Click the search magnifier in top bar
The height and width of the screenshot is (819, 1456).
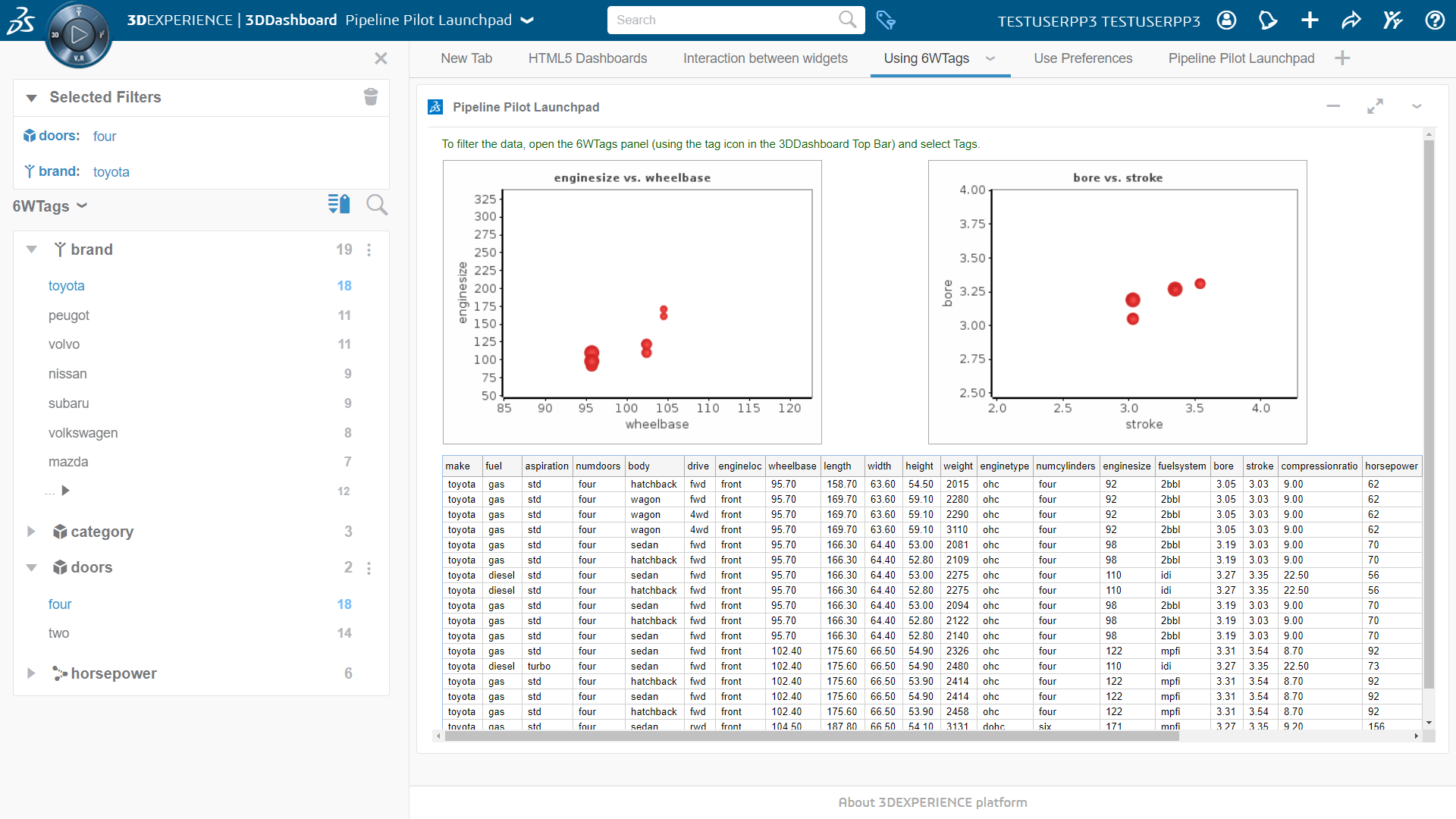[x=847, y=20]
